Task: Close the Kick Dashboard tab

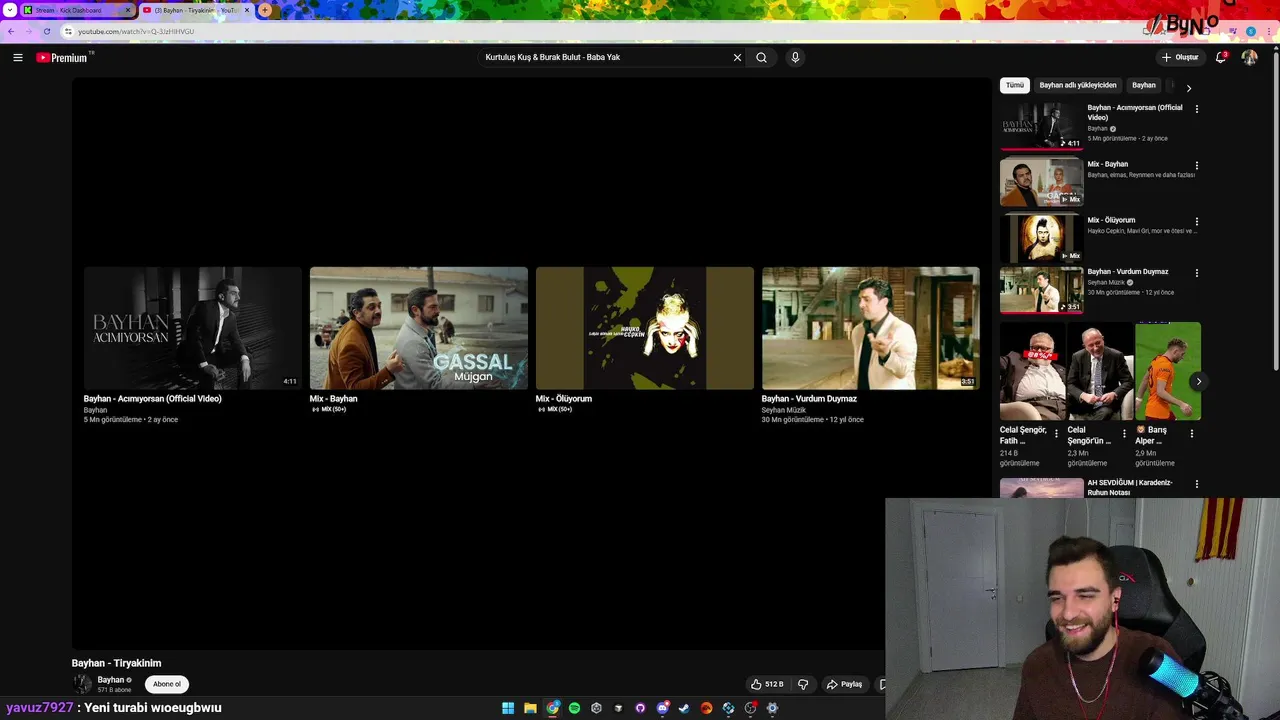Action: coord(127,10)
